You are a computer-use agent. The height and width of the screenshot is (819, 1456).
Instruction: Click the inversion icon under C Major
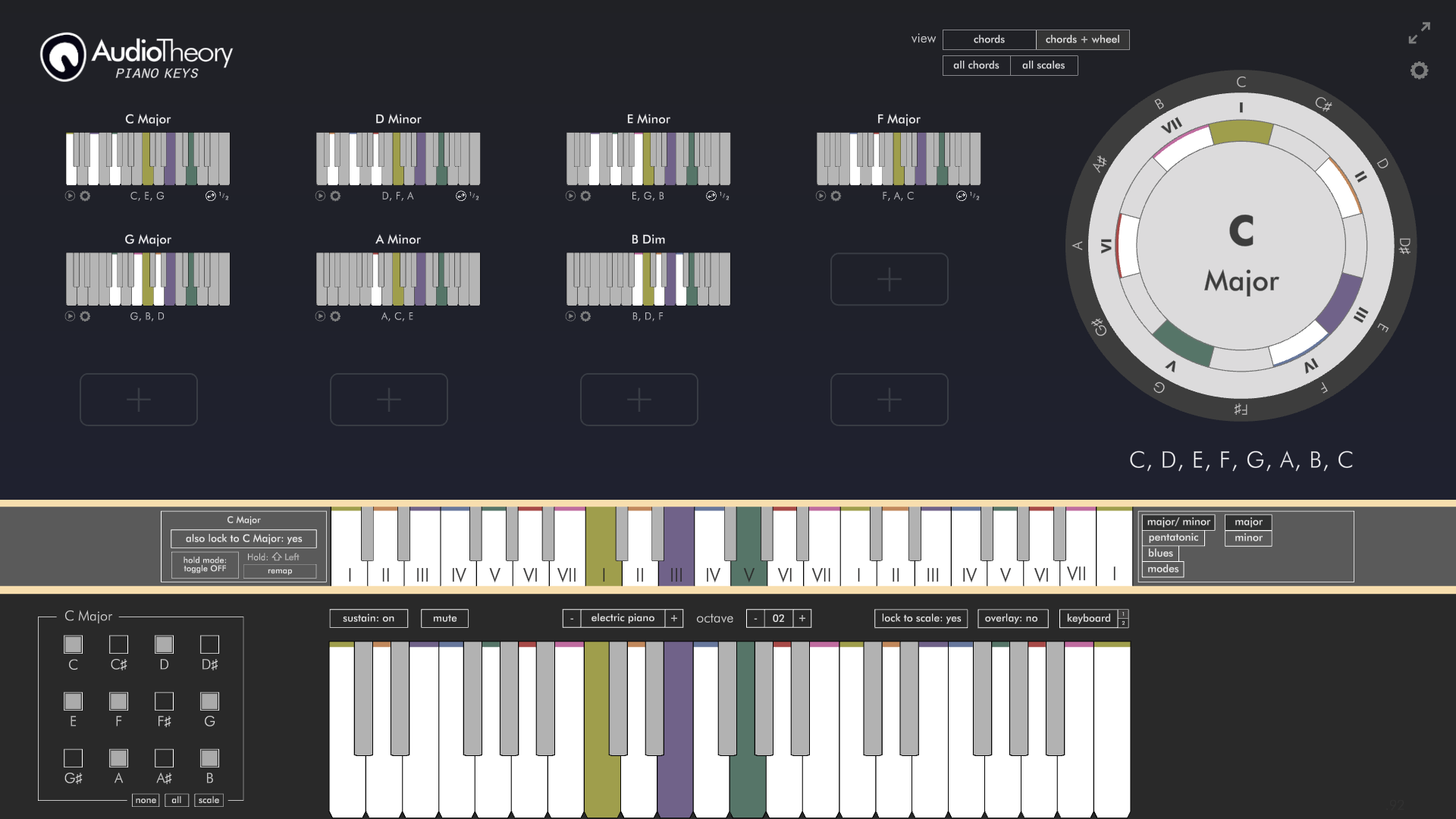coord(211,196)
